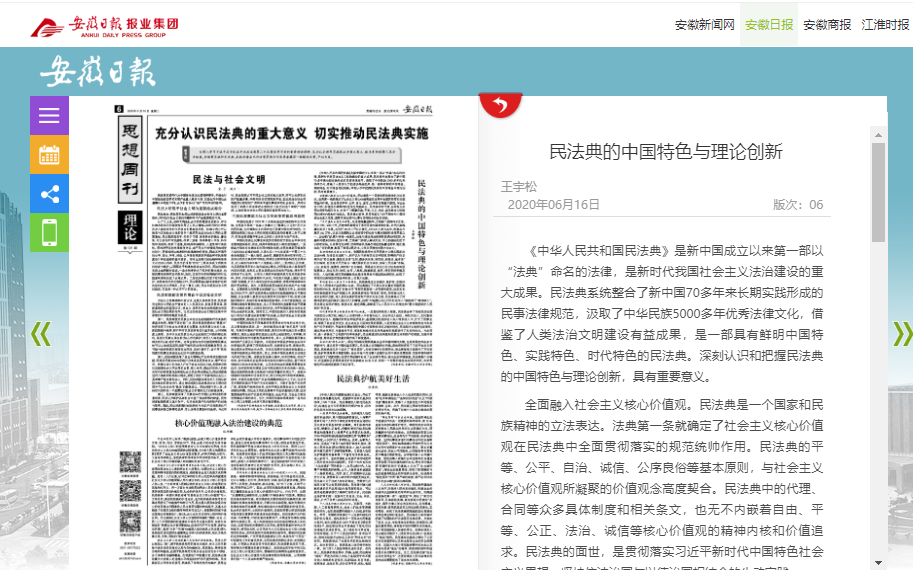
Task: Open the 安徽新闻网 nav link
Action: (705, 25)
